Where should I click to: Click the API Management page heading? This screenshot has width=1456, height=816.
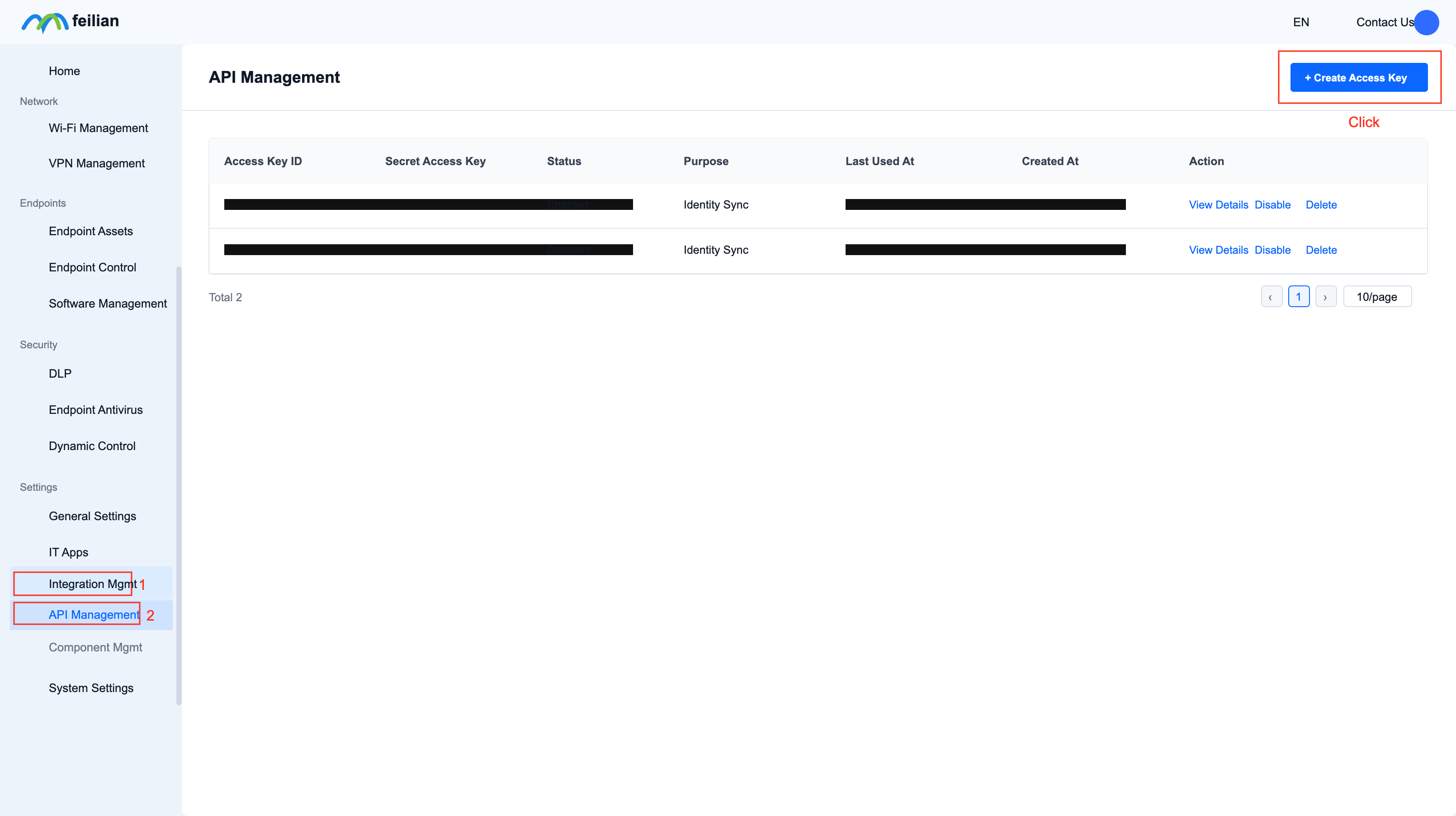[274, 77]
